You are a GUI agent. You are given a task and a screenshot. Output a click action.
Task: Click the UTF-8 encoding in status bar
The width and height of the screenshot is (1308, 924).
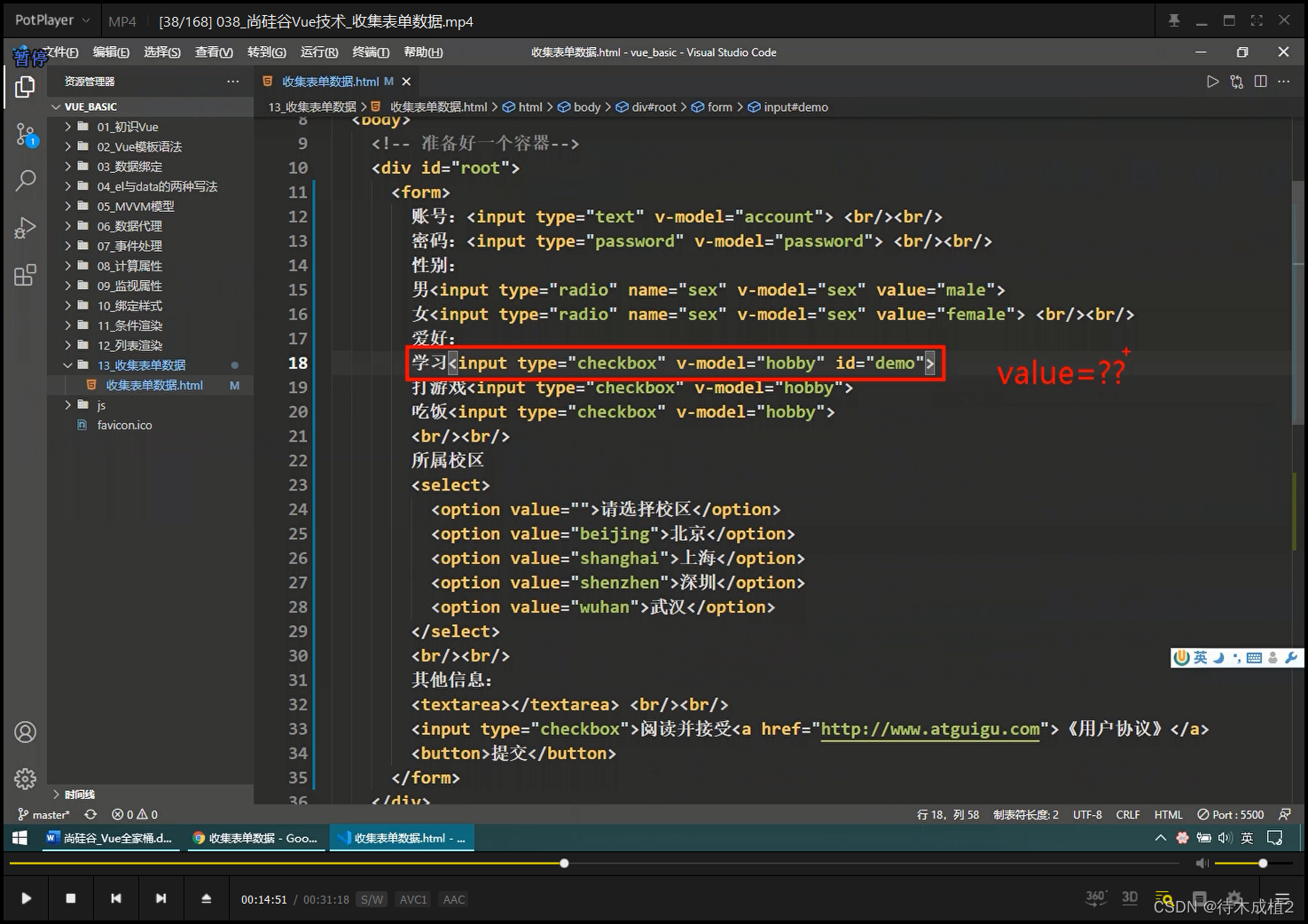click(1087, 814)
